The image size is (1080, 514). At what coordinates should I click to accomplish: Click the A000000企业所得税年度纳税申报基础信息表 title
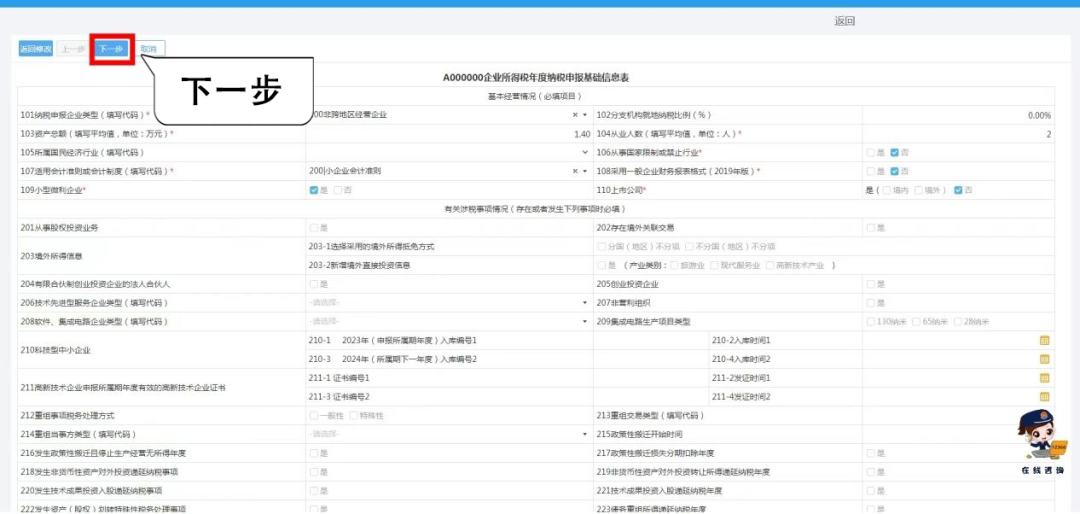coord(536,78)
